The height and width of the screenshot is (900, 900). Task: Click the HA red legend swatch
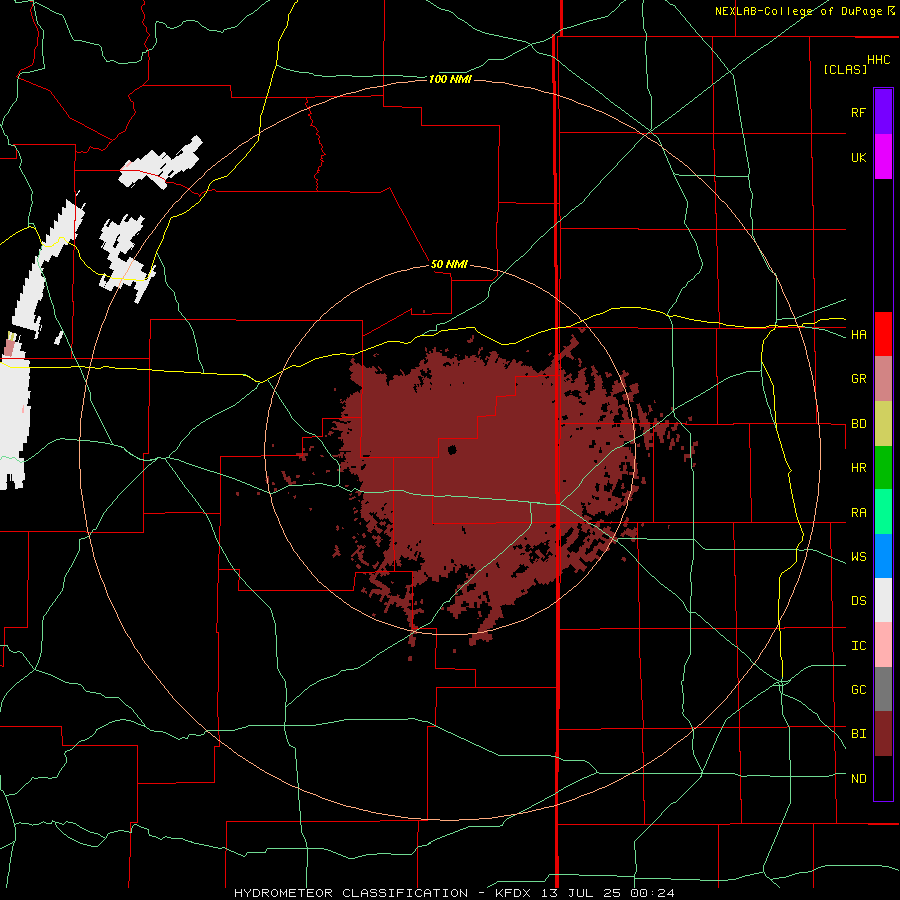[x=883, y=334]
